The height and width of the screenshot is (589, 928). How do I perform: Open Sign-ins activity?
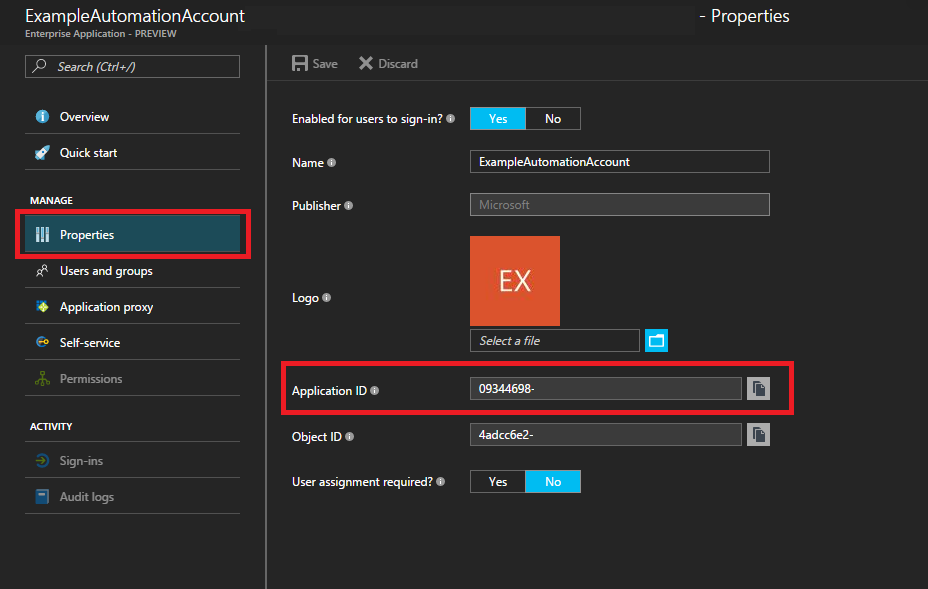tap(133, 461)
